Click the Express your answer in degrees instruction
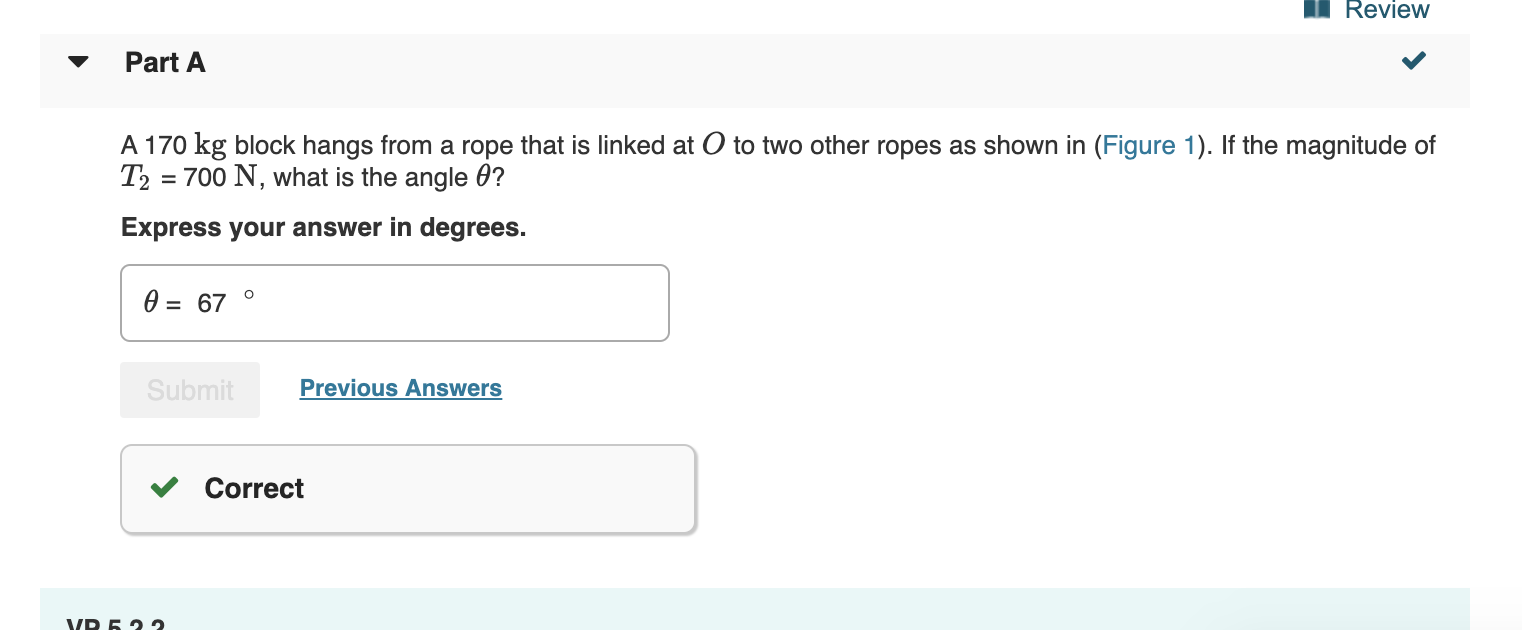This screenshot has height=630, width=1522. (x=323, y=227)
